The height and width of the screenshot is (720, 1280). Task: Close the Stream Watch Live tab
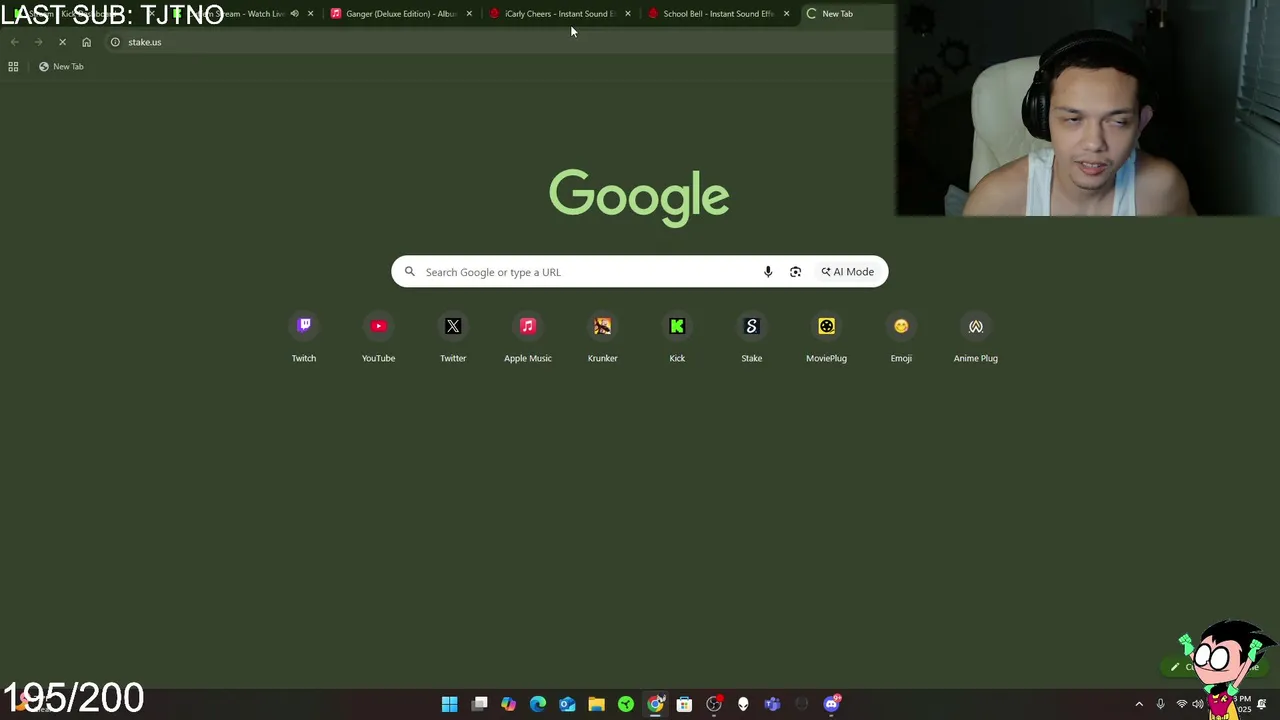click(x=310, y=14)
